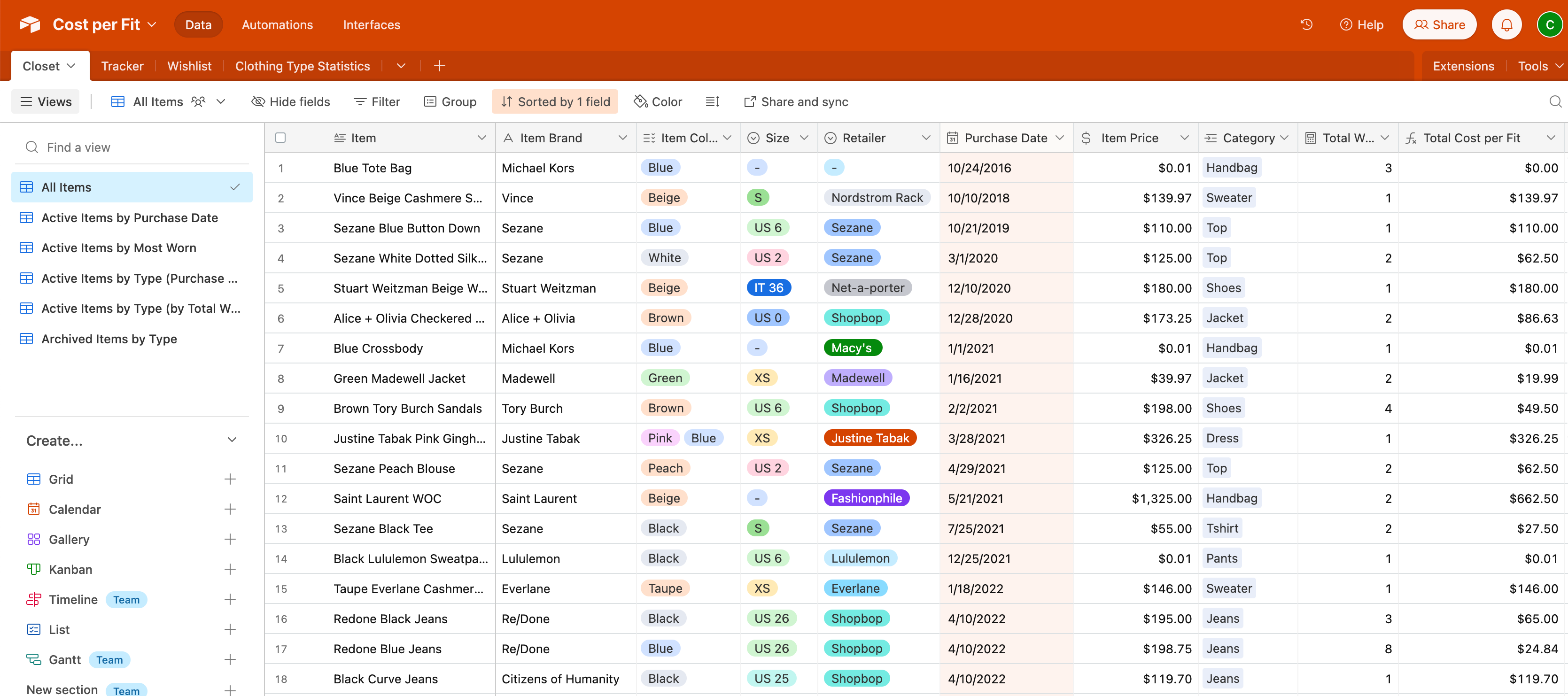1568x696 pixels.
Task: Add a new Gallery view
Action: (x=230, y=539)
